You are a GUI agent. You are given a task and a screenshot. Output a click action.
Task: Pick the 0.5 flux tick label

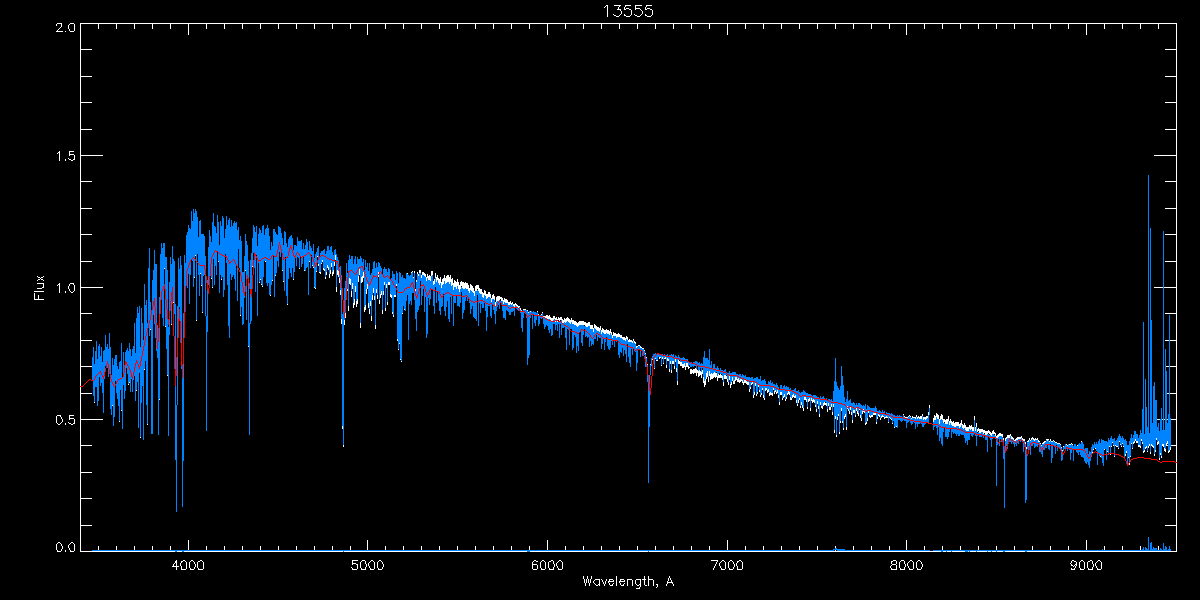(x=63, y=419)
